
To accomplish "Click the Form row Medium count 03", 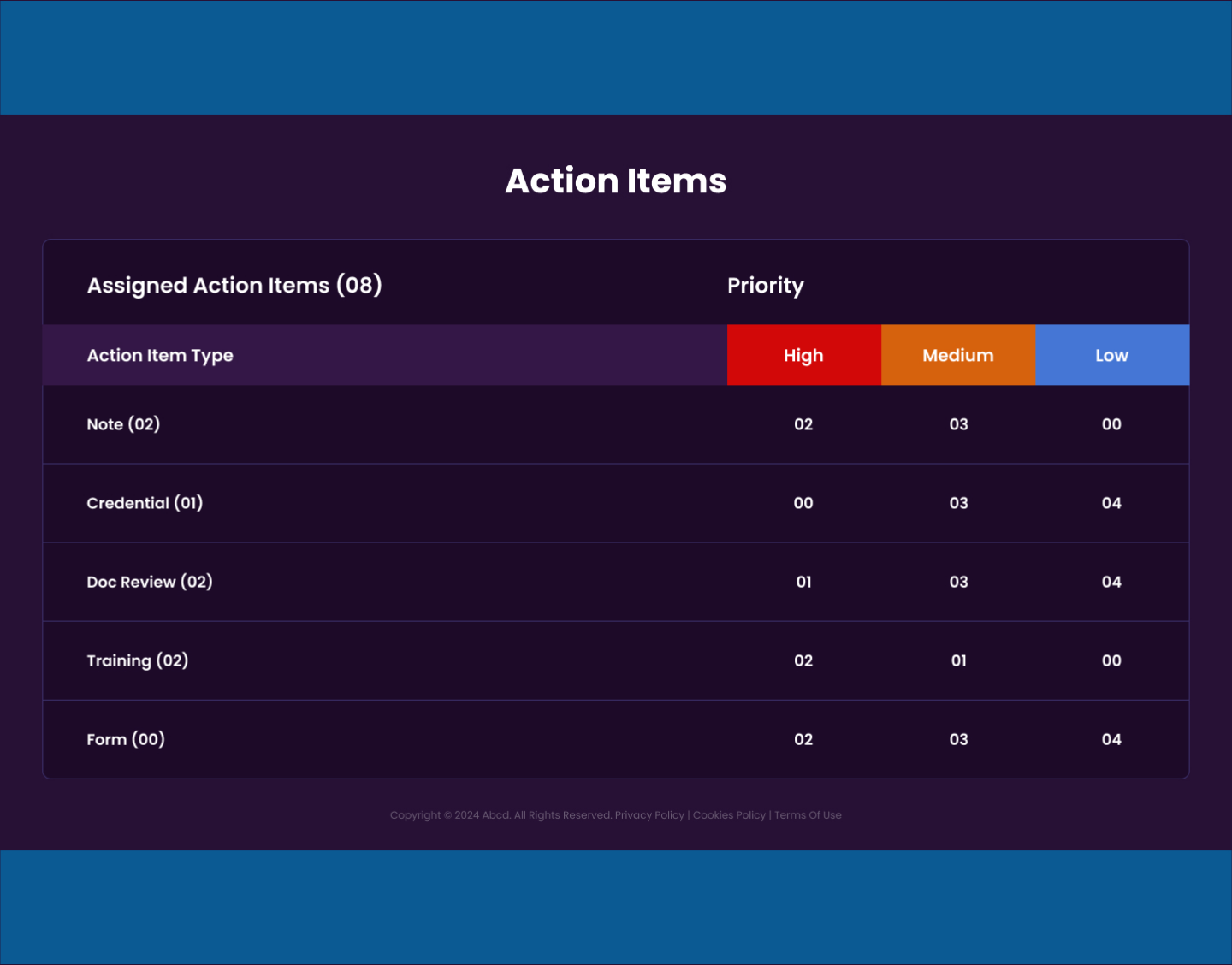I will click(958, 739).
